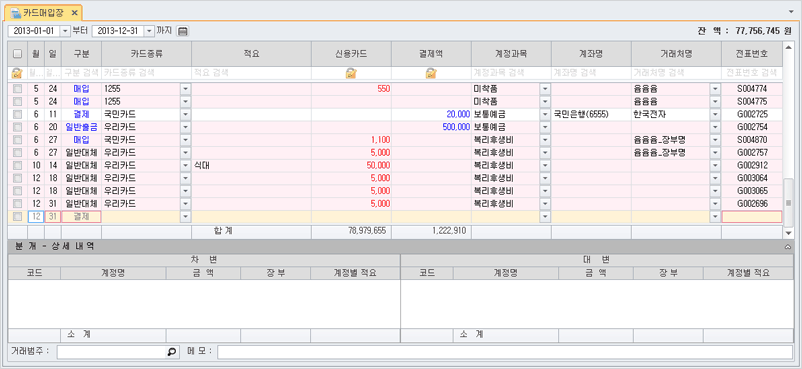Viewport: 802px width, 369px height.
Task: Sort by the 신용카드 column header
Action: coord(351,54)
